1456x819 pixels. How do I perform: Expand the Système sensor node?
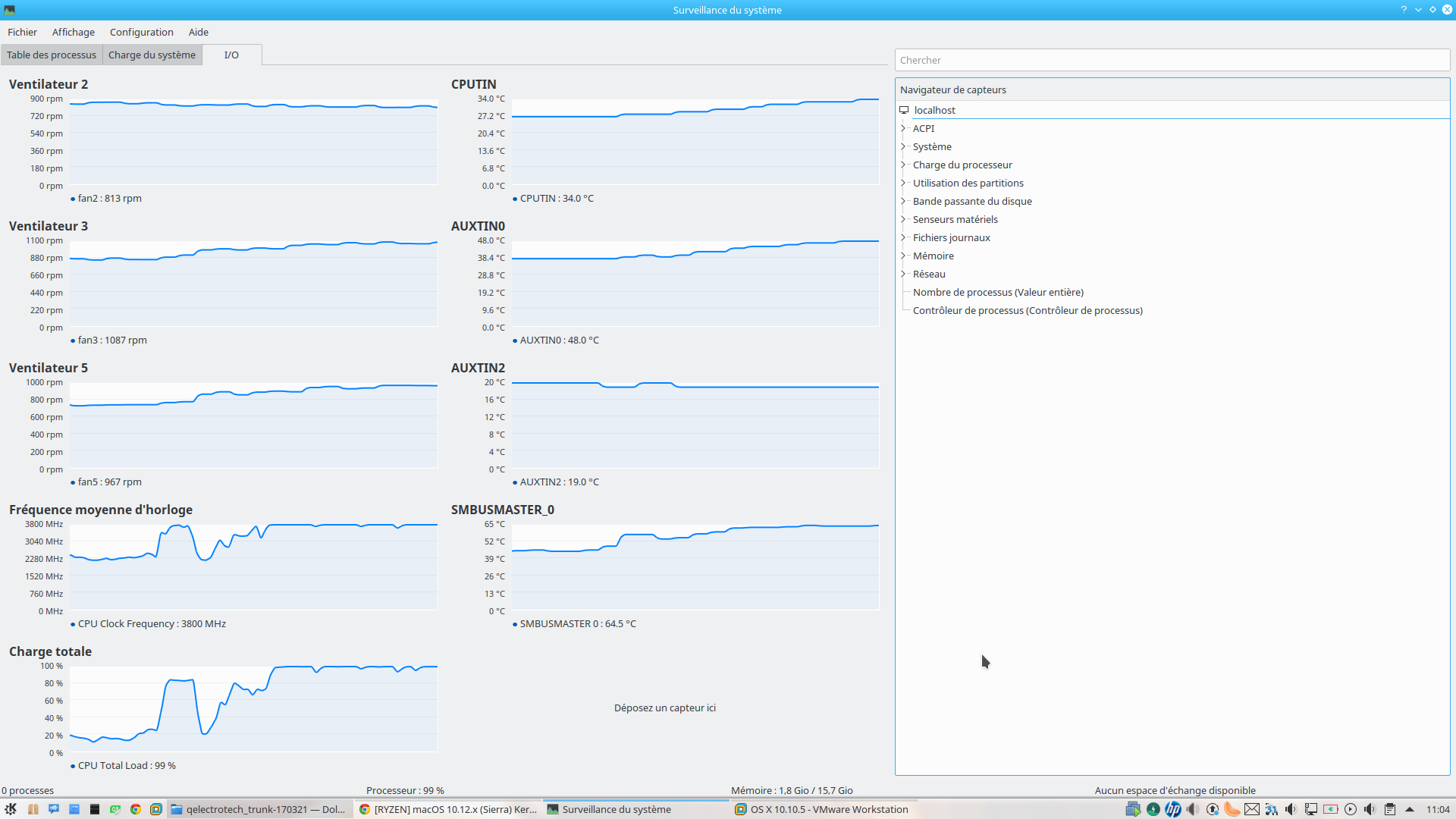(x=903, y=146)
